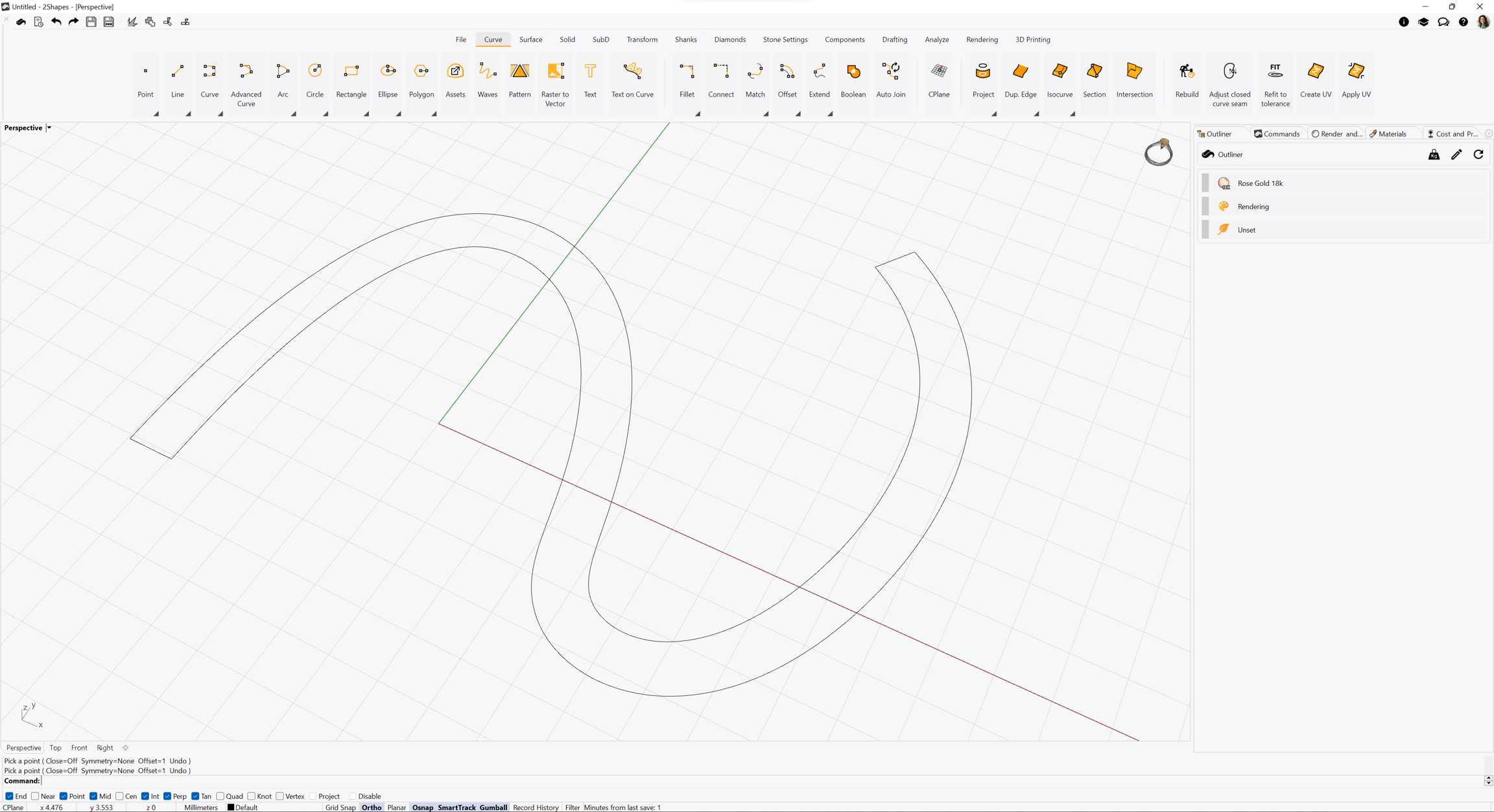
Task: Expand the Rectangle tool flyout arrow
Action: pos(366,114)
